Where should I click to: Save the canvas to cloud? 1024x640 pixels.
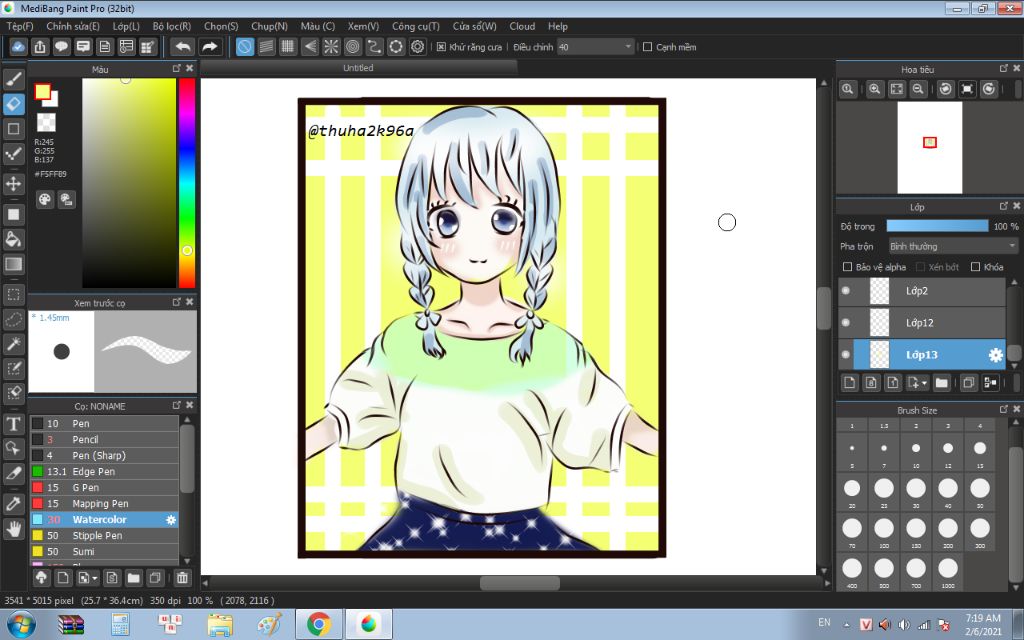coord(18,46)
